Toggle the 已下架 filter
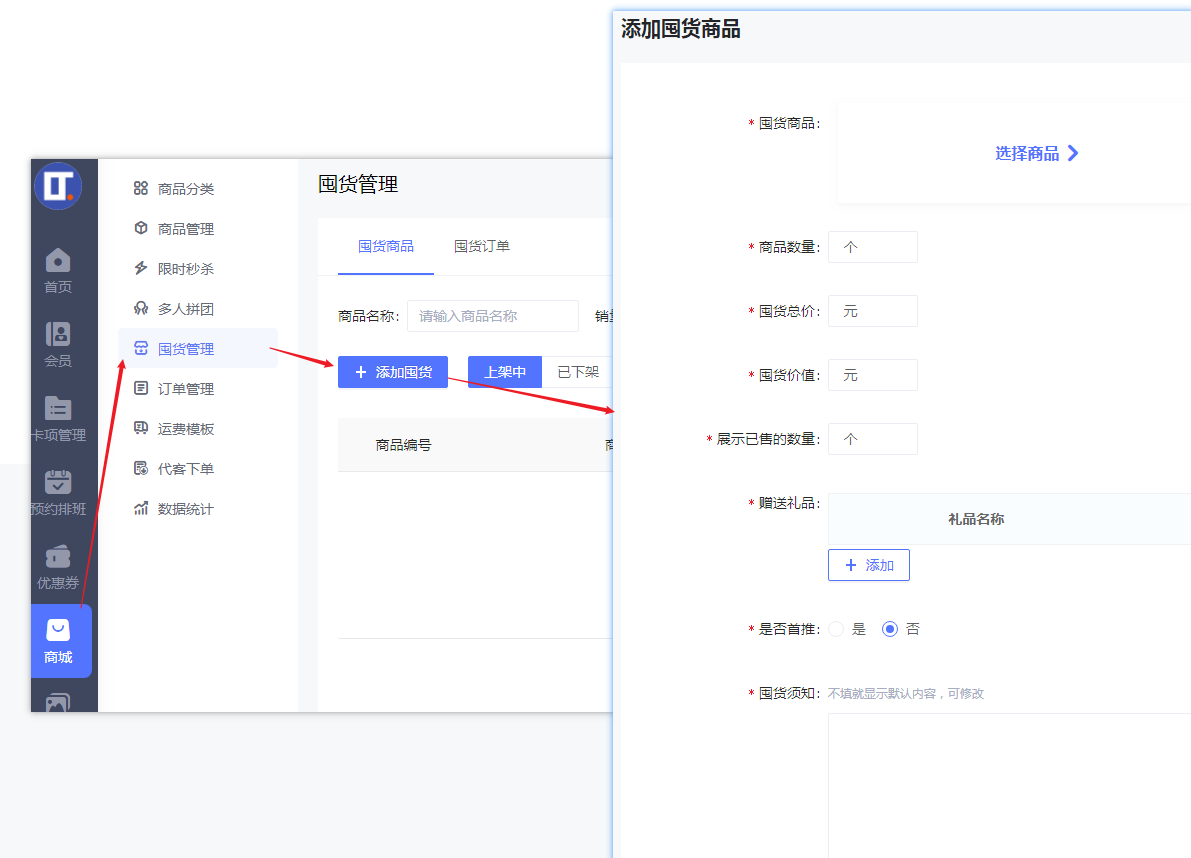1191x858 pixels. tap(578, 371)
